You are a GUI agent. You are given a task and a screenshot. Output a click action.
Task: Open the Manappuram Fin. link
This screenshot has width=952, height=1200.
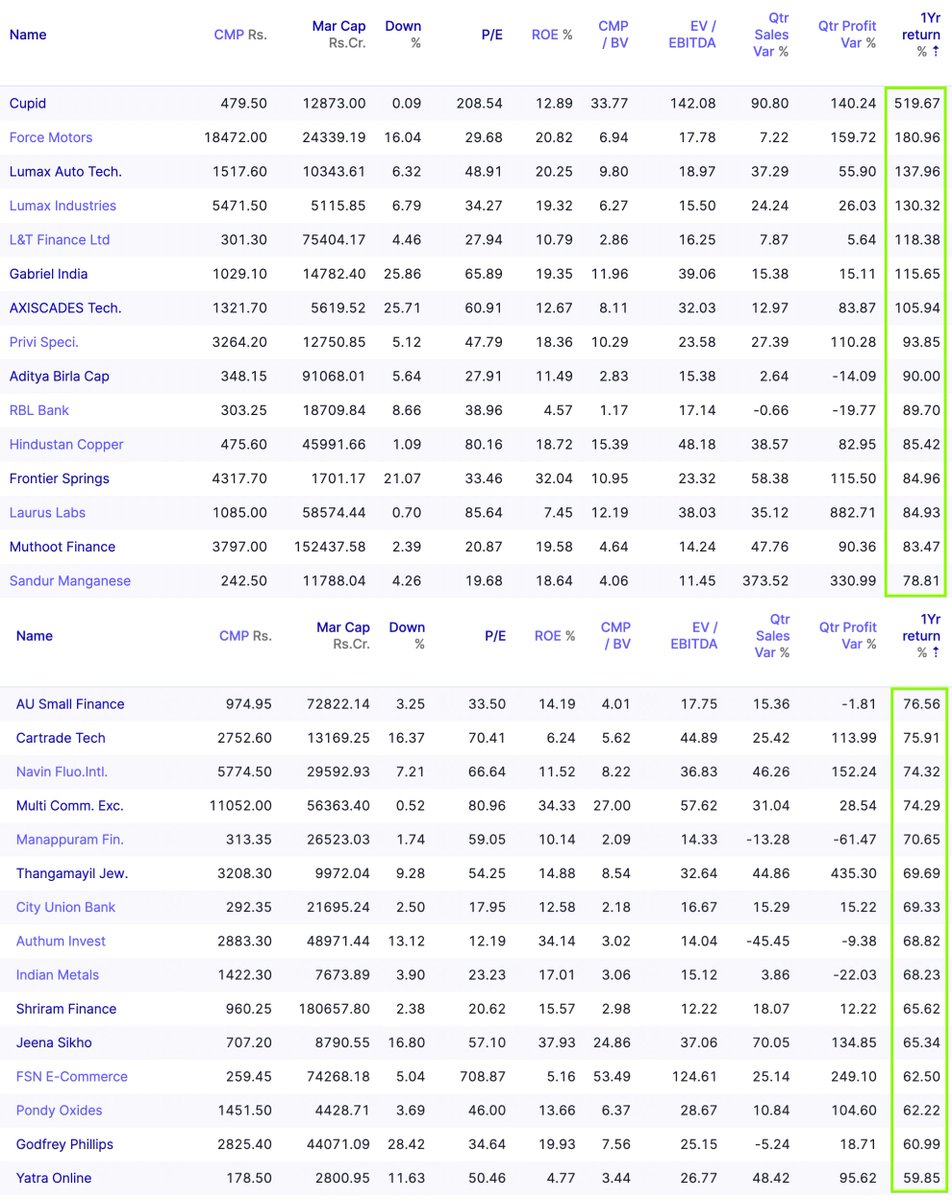click(x=70, y=840)
